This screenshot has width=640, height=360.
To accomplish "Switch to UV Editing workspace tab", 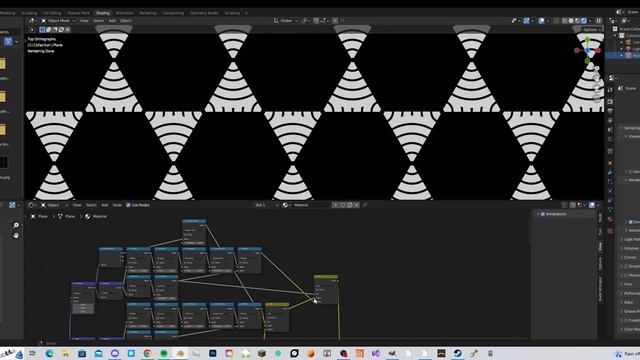I will coord(52,13).
